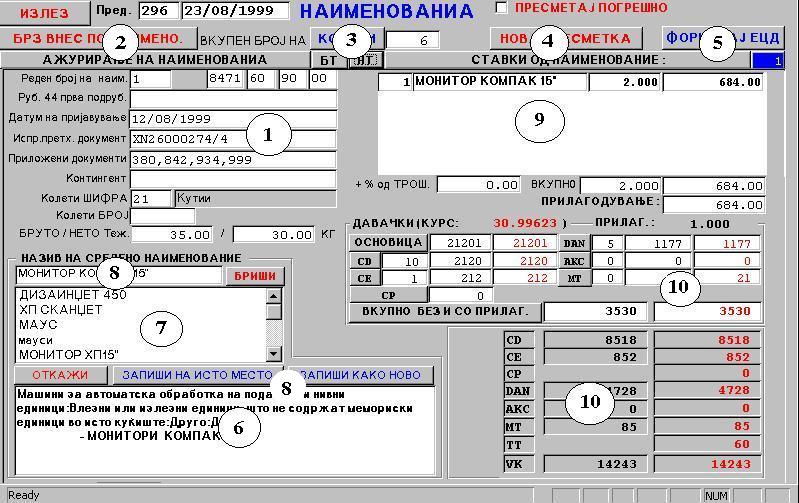Click the Испр.претх. документ field

click(233, 139)
